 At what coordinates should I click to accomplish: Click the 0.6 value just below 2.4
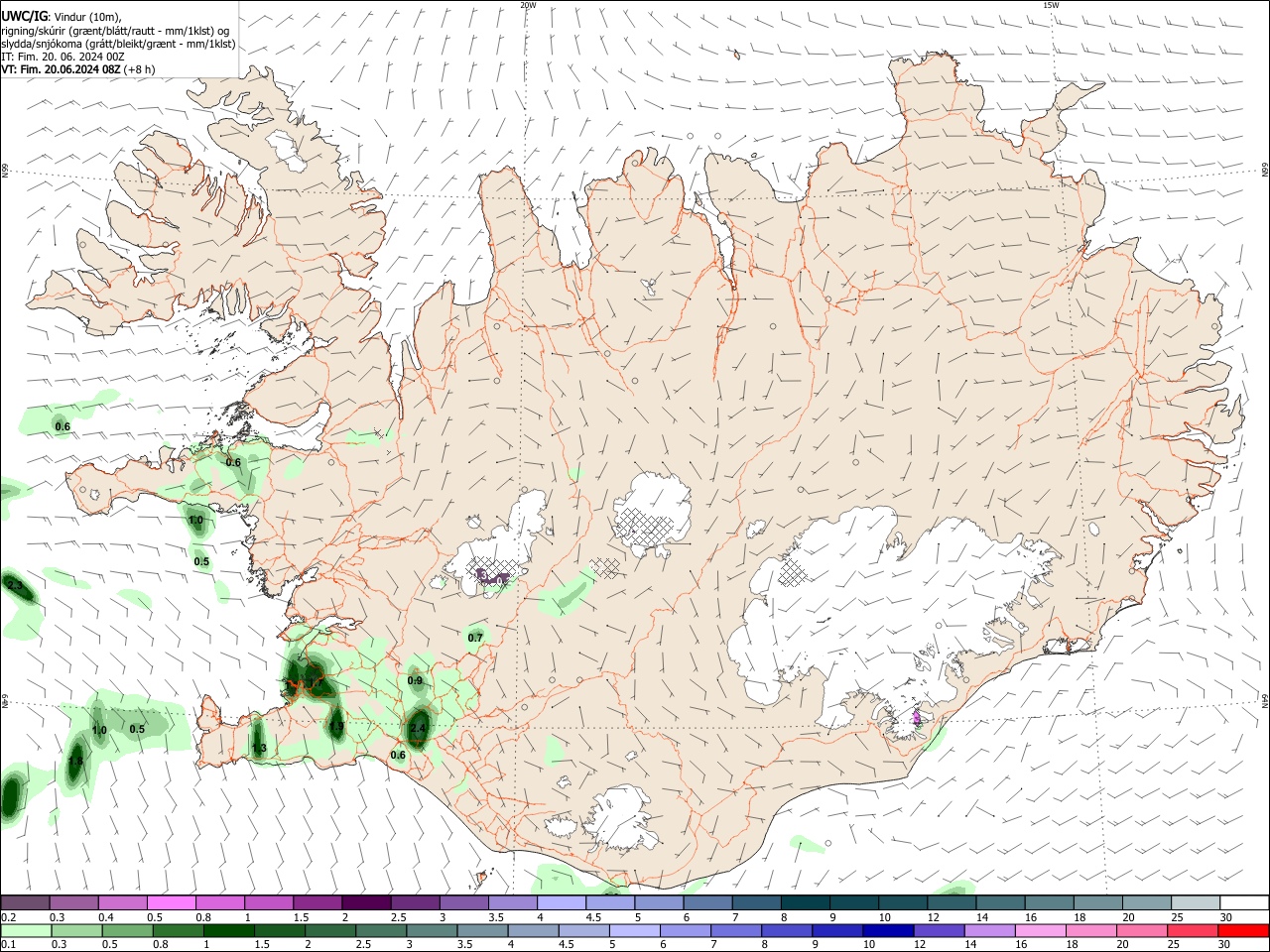(398, 755)
